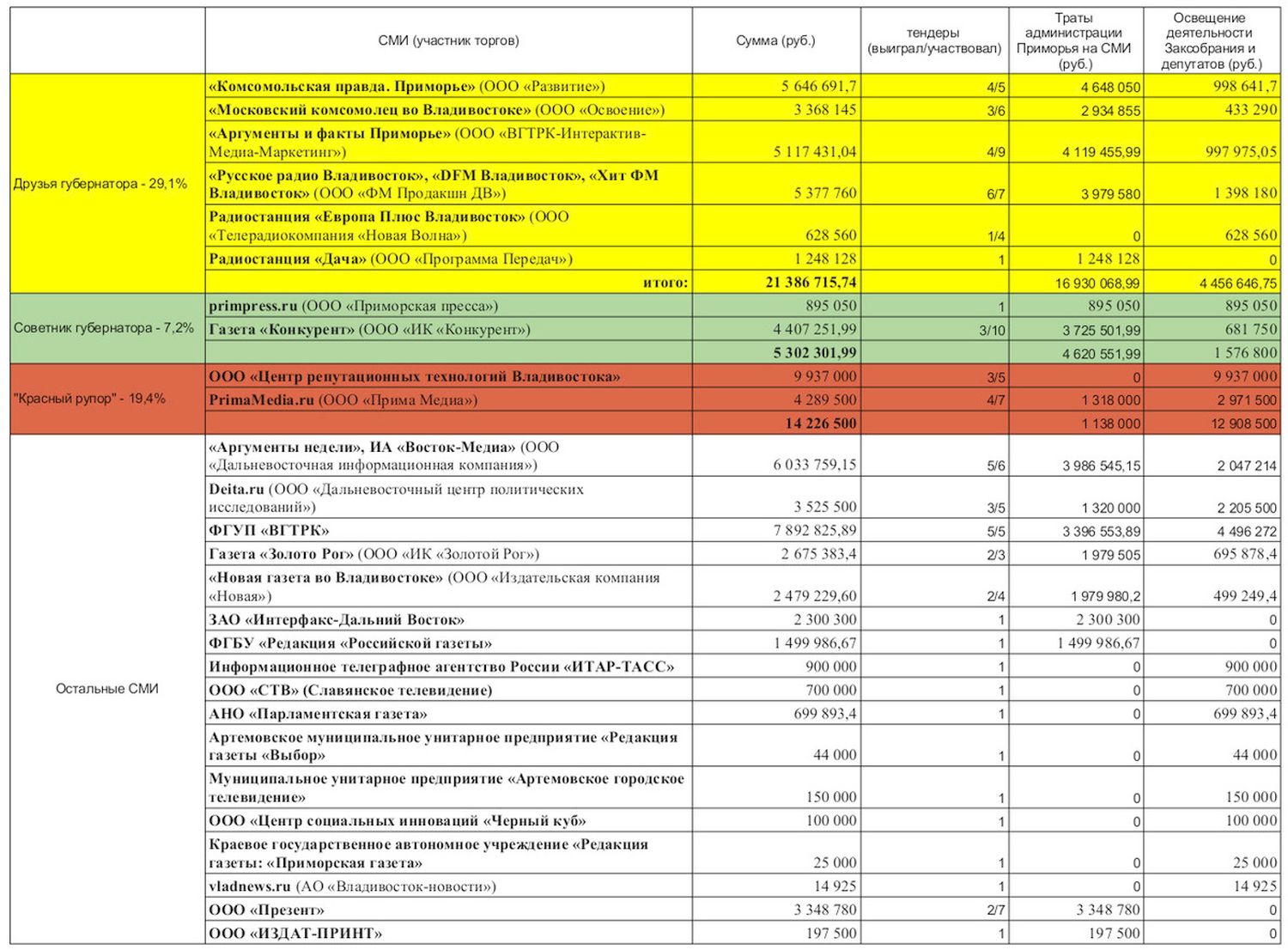Click the green "Советник губернатора - 7,2%" cell

103,328
